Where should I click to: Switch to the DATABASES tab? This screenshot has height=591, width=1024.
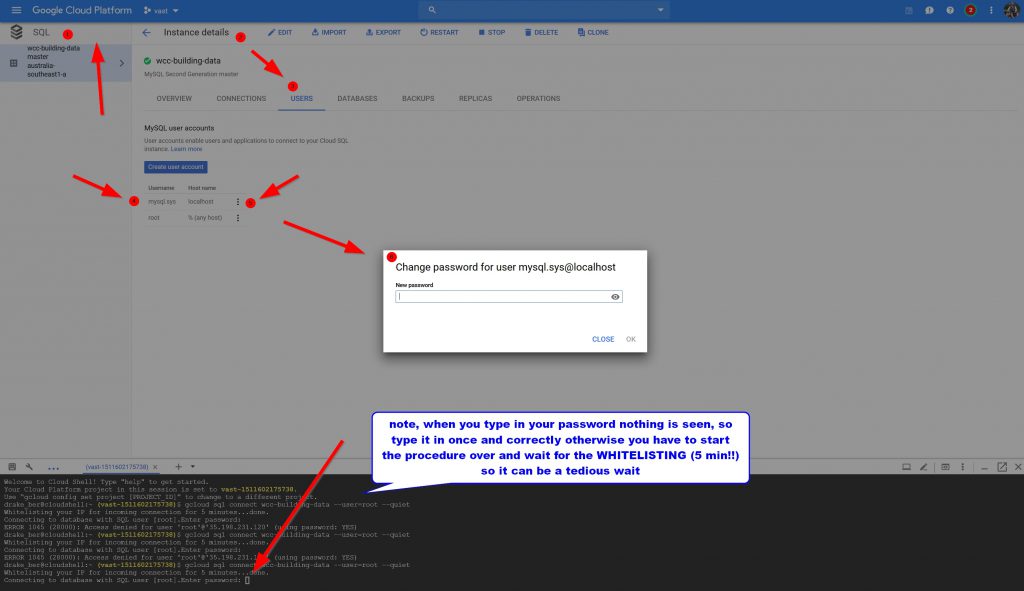point(357,99)
